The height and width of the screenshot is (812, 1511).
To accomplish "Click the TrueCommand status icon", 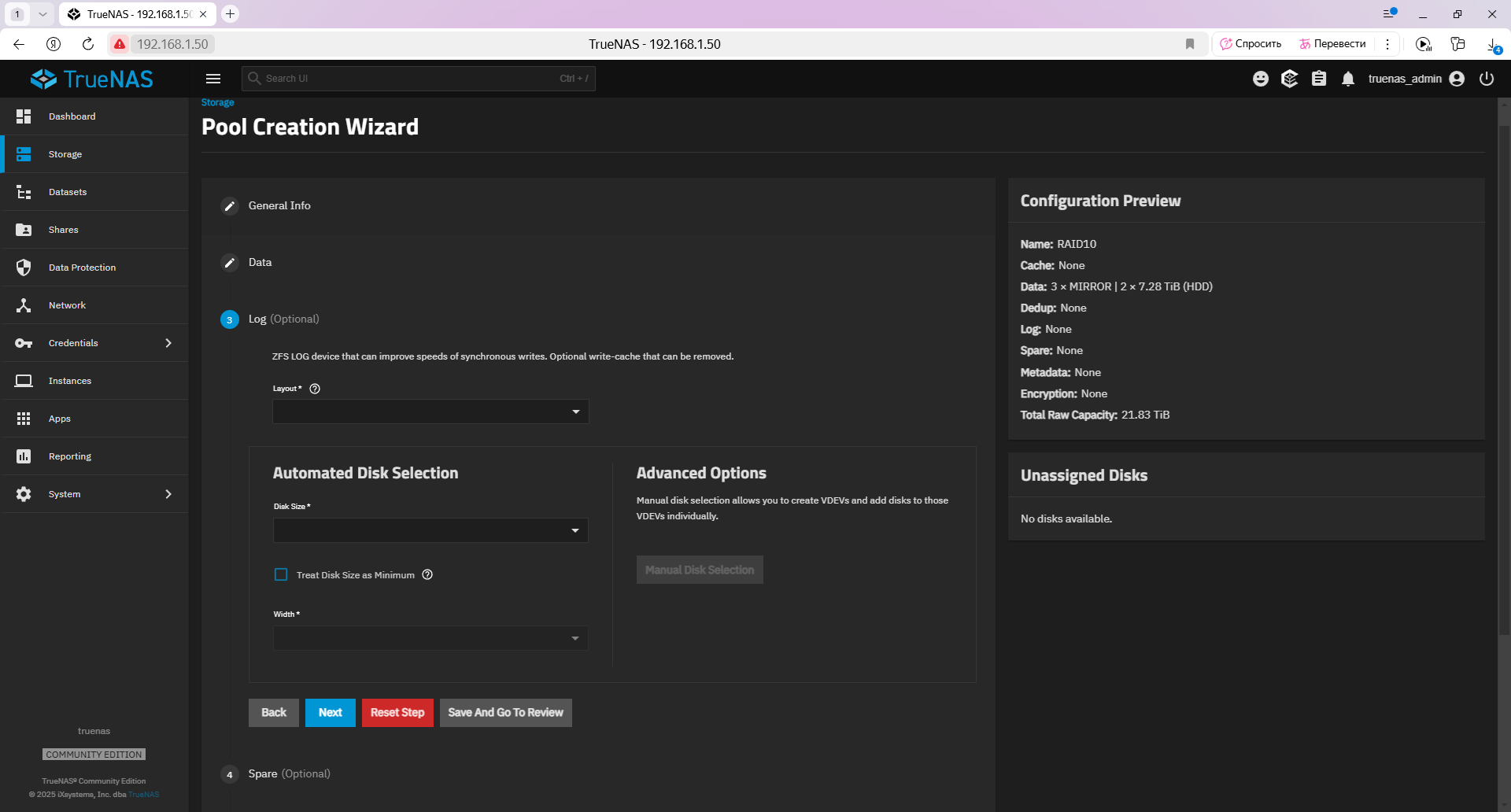I will (x=1290, y=79).
